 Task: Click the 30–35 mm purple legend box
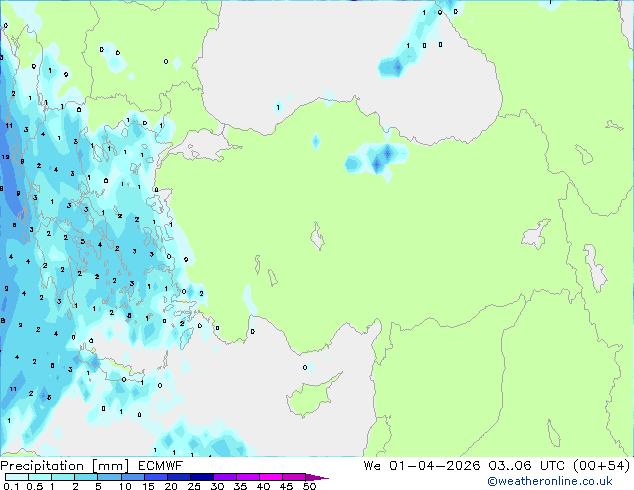pyautogui.click(x=224, y=477)
